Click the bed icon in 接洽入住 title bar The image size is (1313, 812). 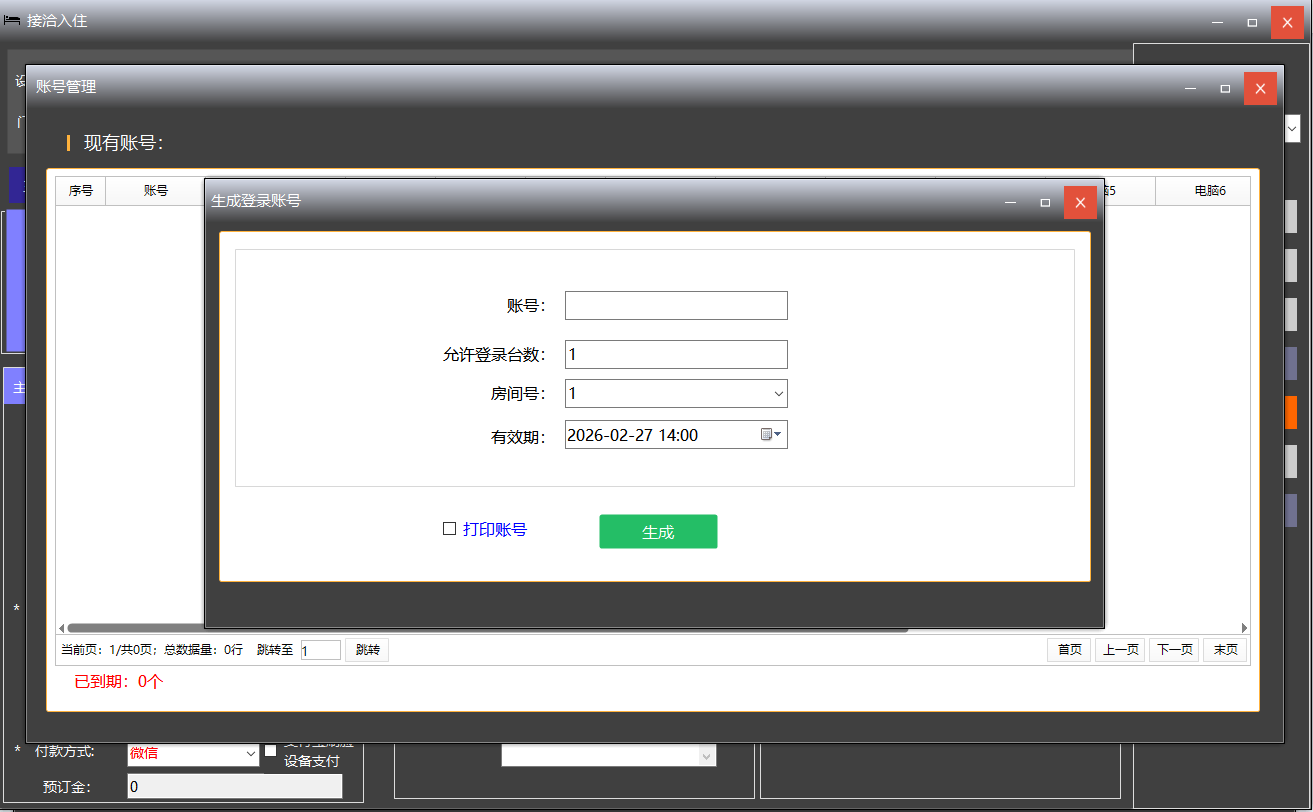click(x=12, y=20)
